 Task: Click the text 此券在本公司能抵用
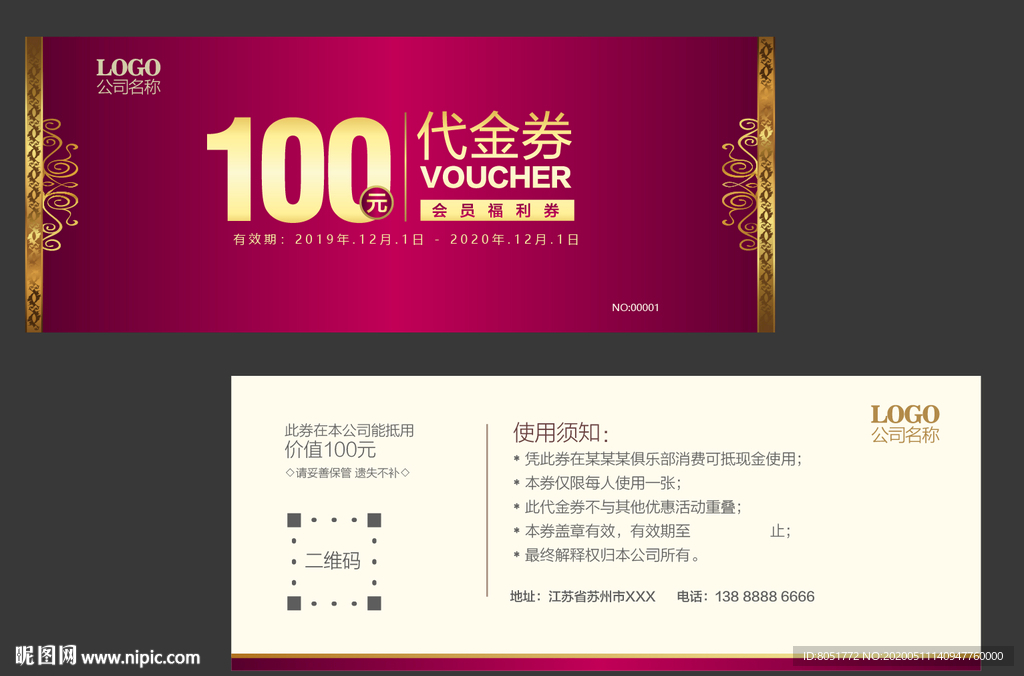coord(349,430)
